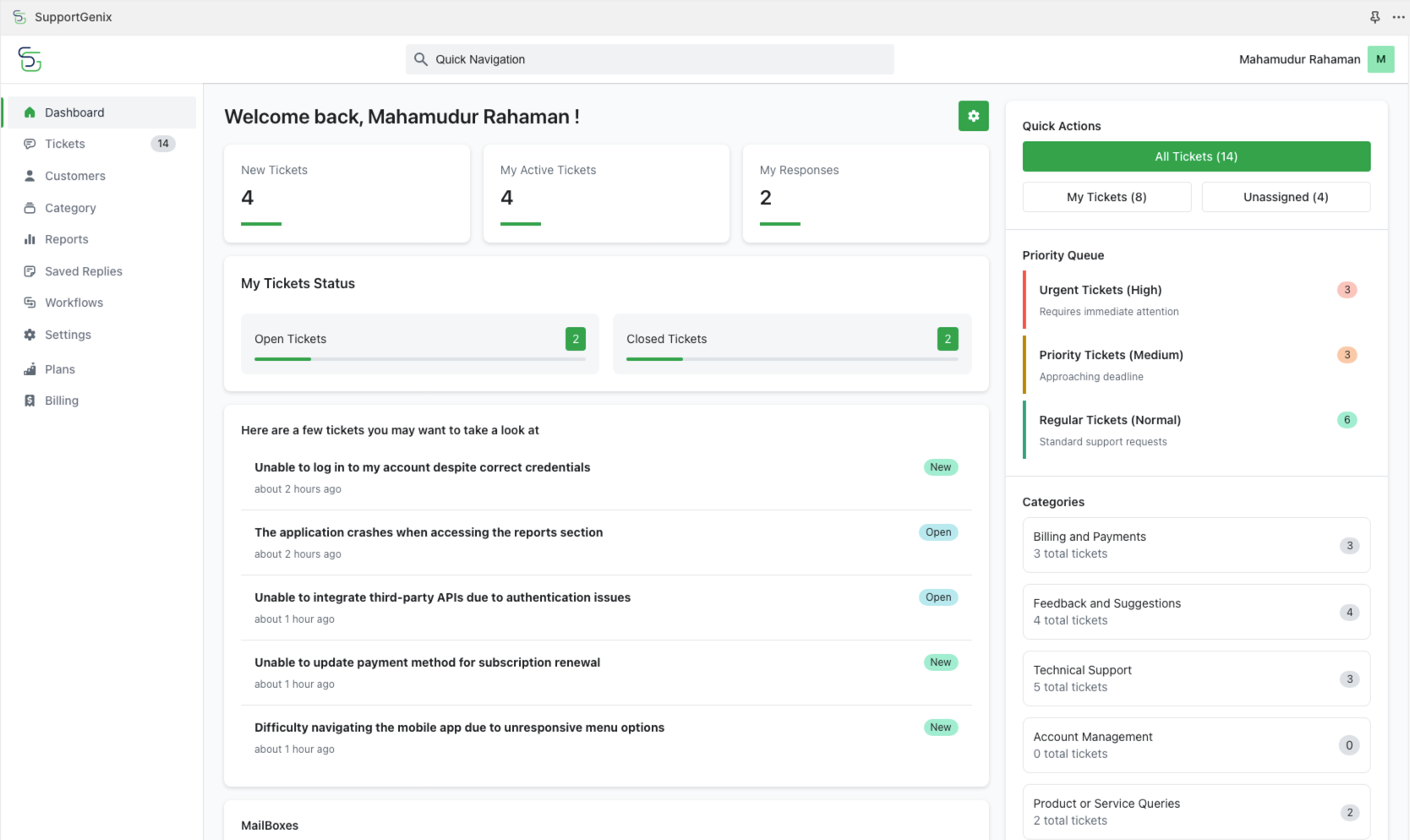Viewport: 1410px width, 840px height.
Task: Click the Workflows icon in sidebar
Action: point(30,303)
